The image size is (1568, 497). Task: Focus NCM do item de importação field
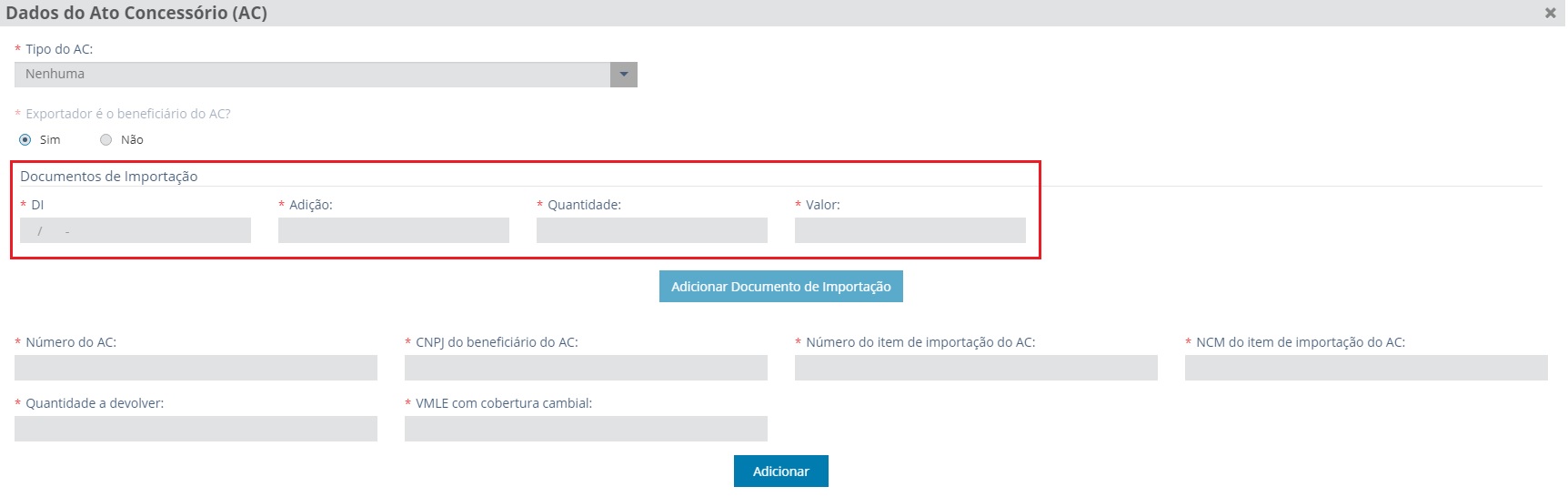(1365, 368)
